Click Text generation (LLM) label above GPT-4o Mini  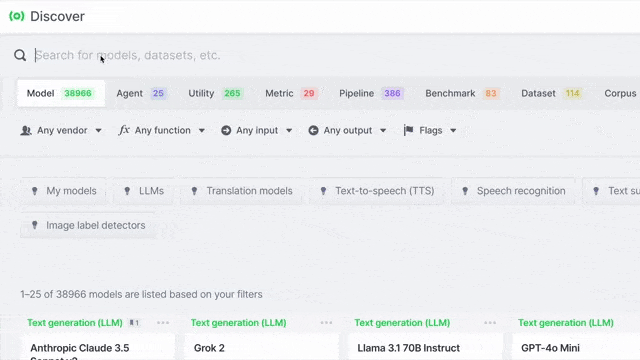[566, 323]
